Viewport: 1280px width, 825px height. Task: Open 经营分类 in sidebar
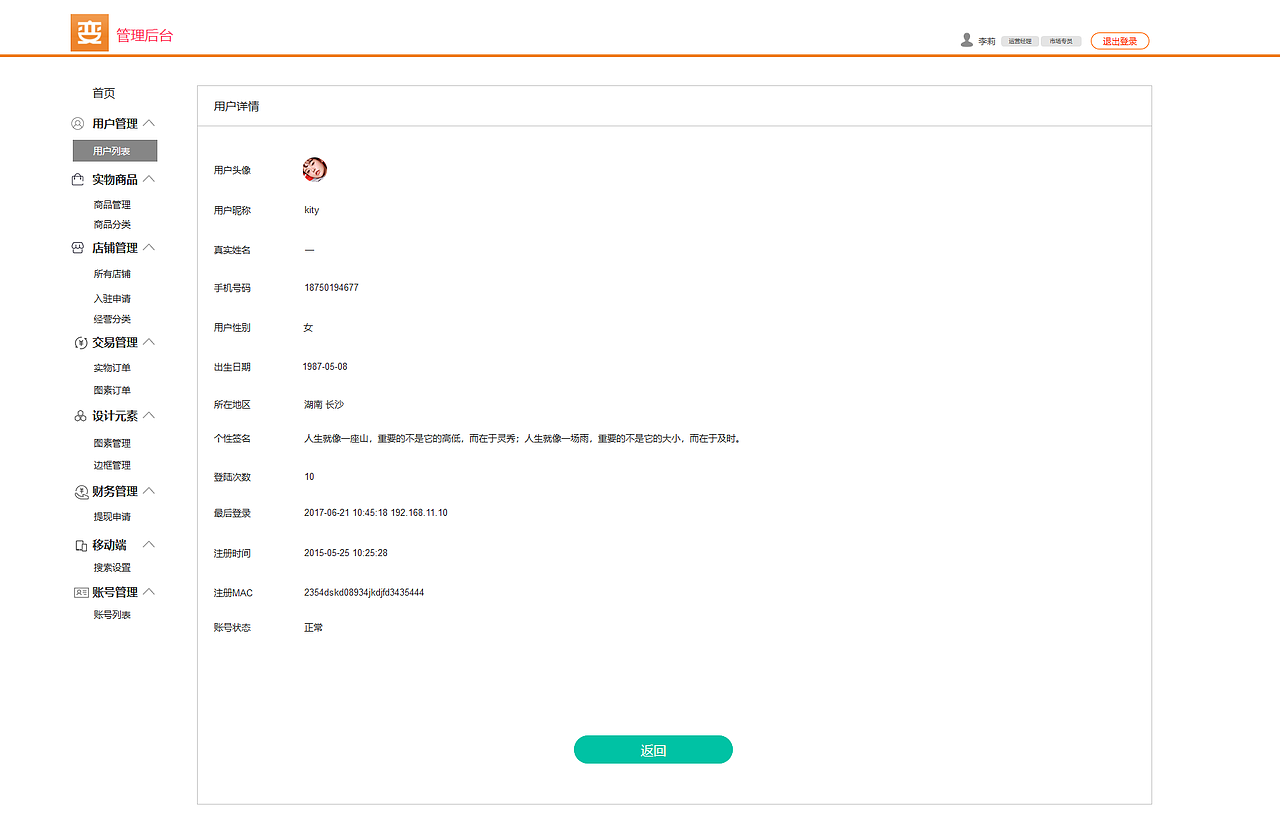[x=112, y=320]
